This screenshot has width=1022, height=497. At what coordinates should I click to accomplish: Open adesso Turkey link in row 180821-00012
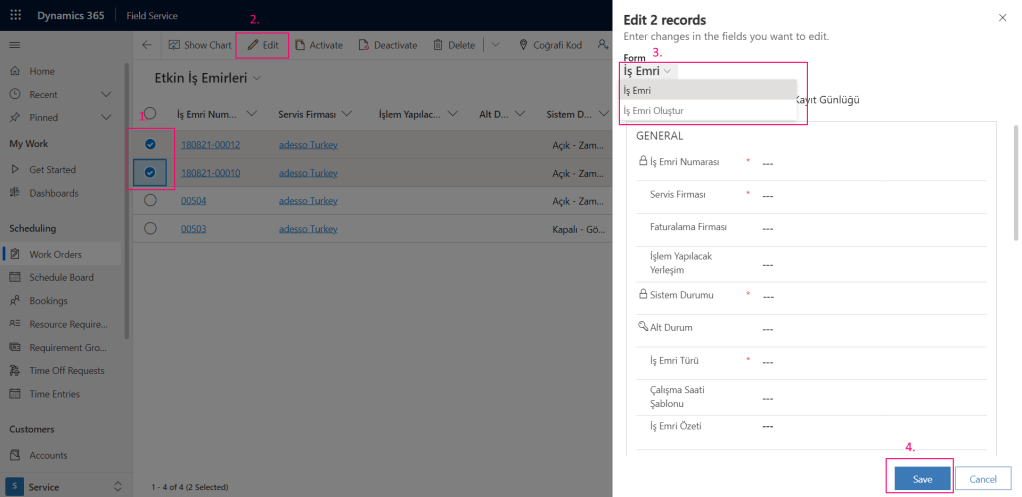coord(308,145)
